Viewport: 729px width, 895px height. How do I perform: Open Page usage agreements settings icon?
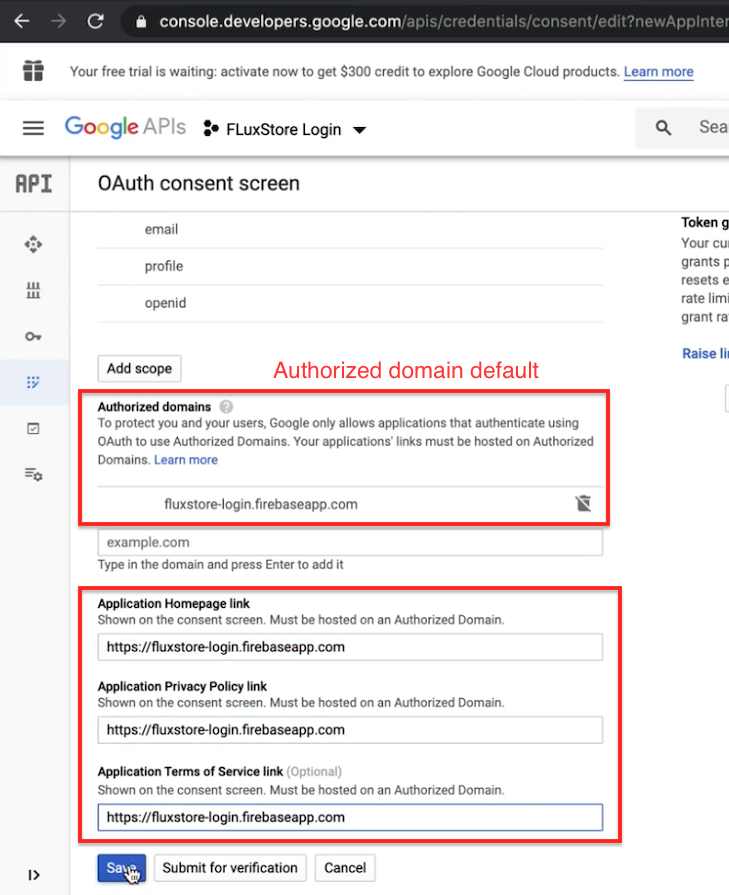(x=33, y=474)
